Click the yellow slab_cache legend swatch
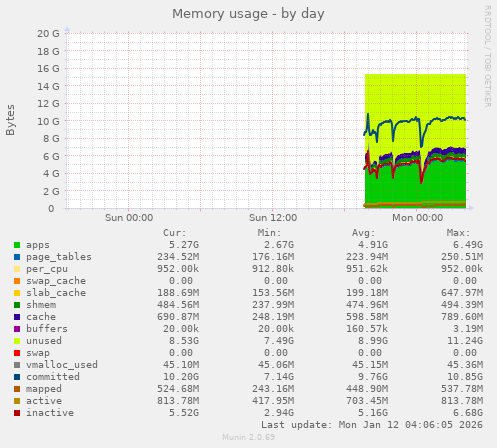This screenshot has width=497, height=448. point(17,293)
